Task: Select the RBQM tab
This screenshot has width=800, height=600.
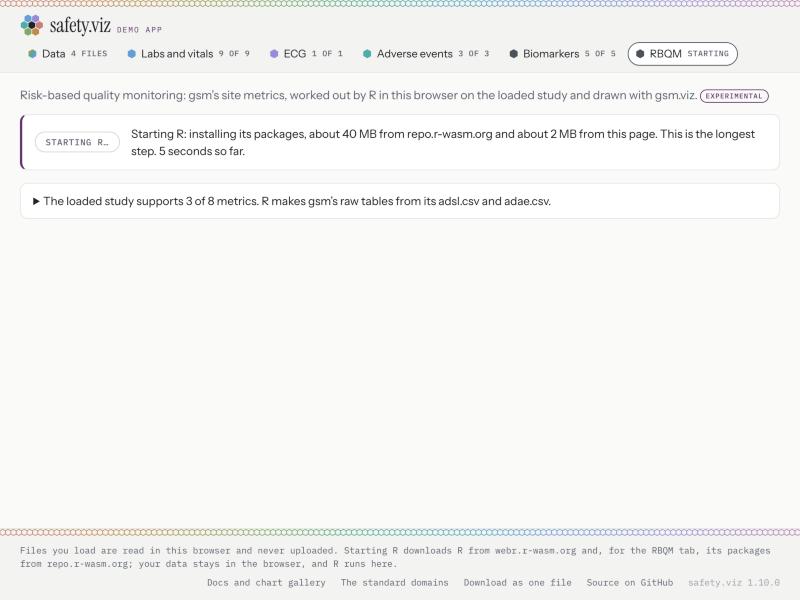Action: 683,54
